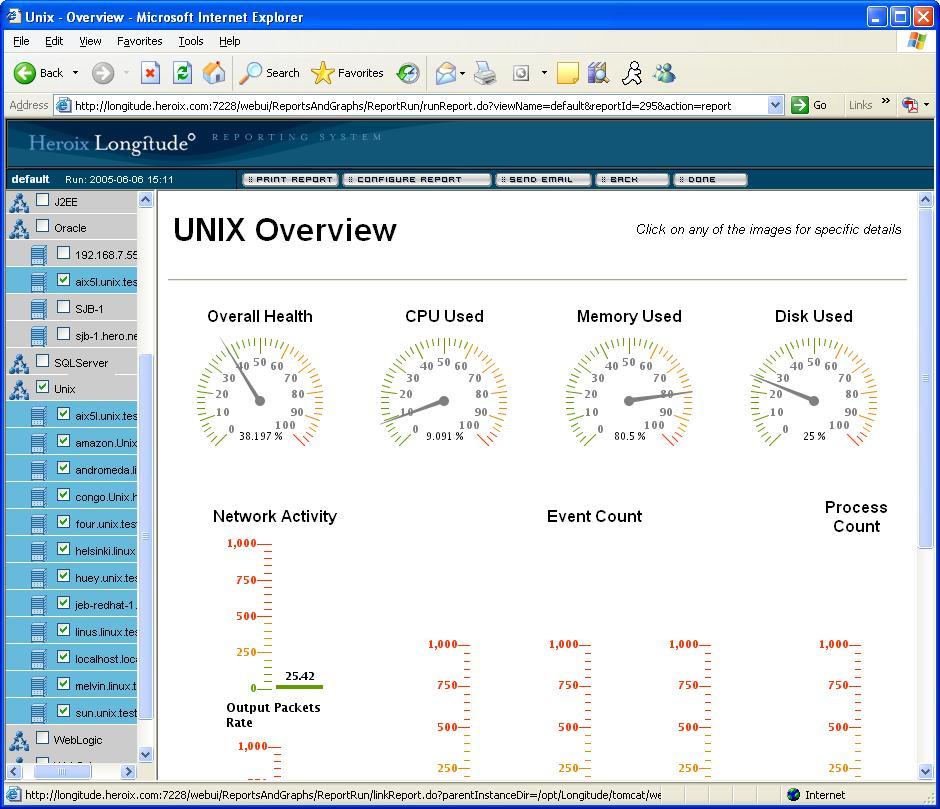Screen dimensions: 940x809
Task: Expand the Mail icon dropdown arrow
Action: click(x=462, y=73)
